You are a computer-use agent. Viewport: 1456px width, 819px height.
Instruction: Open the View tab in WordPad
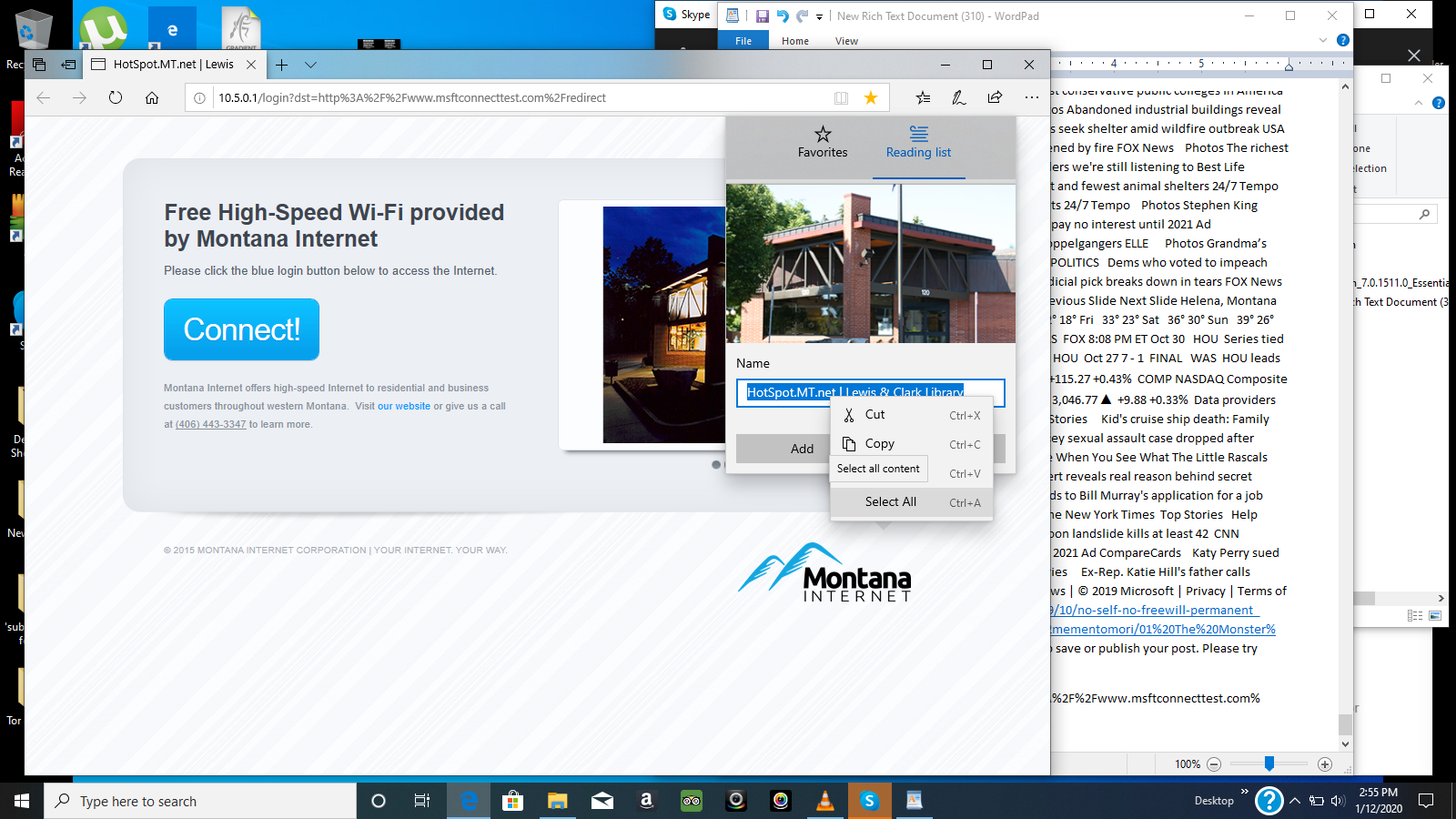(x=846, y=41)
